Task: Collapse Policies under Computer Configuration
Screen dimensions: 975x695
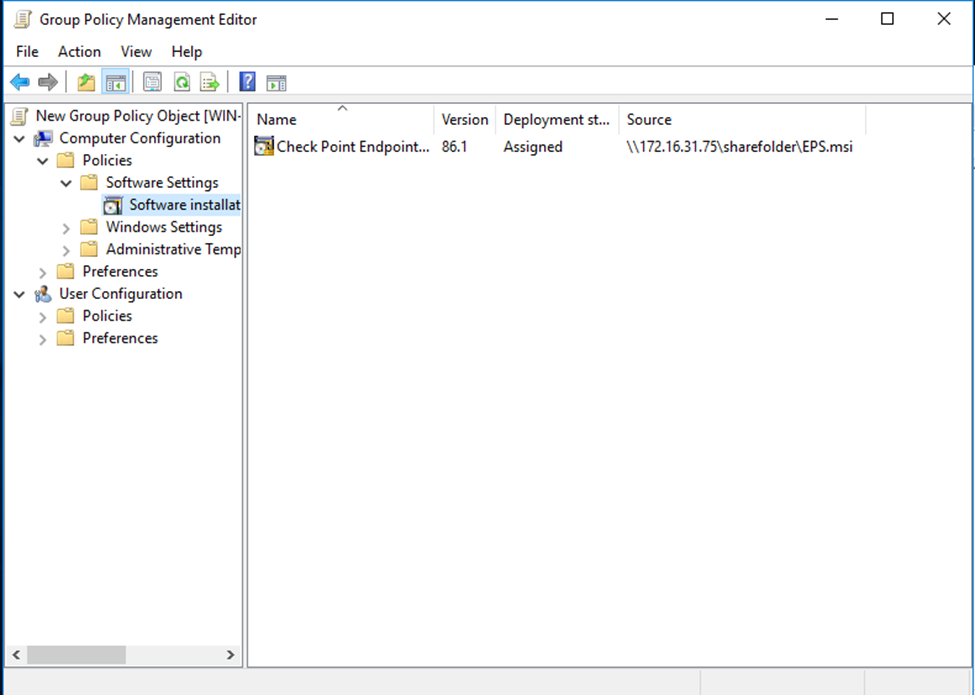Action: point(42,161)
